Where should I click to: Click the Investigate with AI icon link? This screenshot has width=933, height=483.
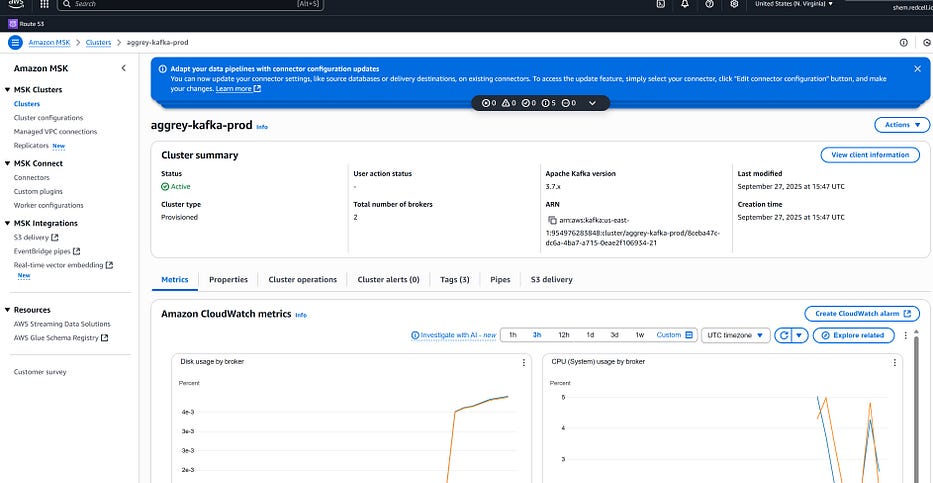point(454,335)
